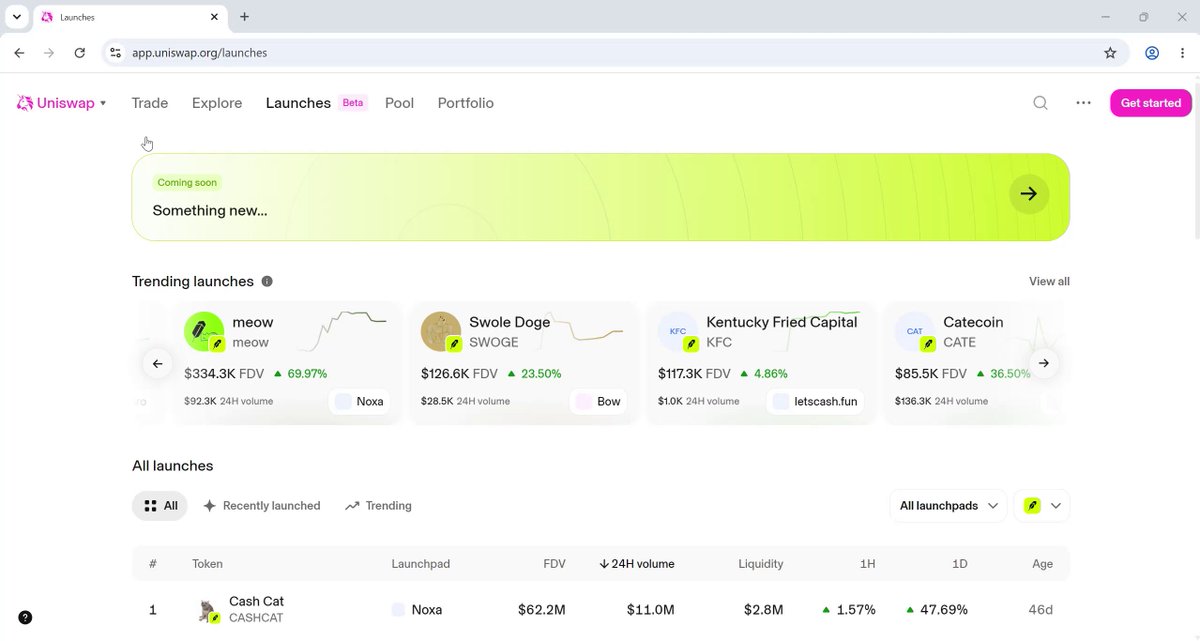
Task: Sort by FDV column header
Action: point(554,564)
